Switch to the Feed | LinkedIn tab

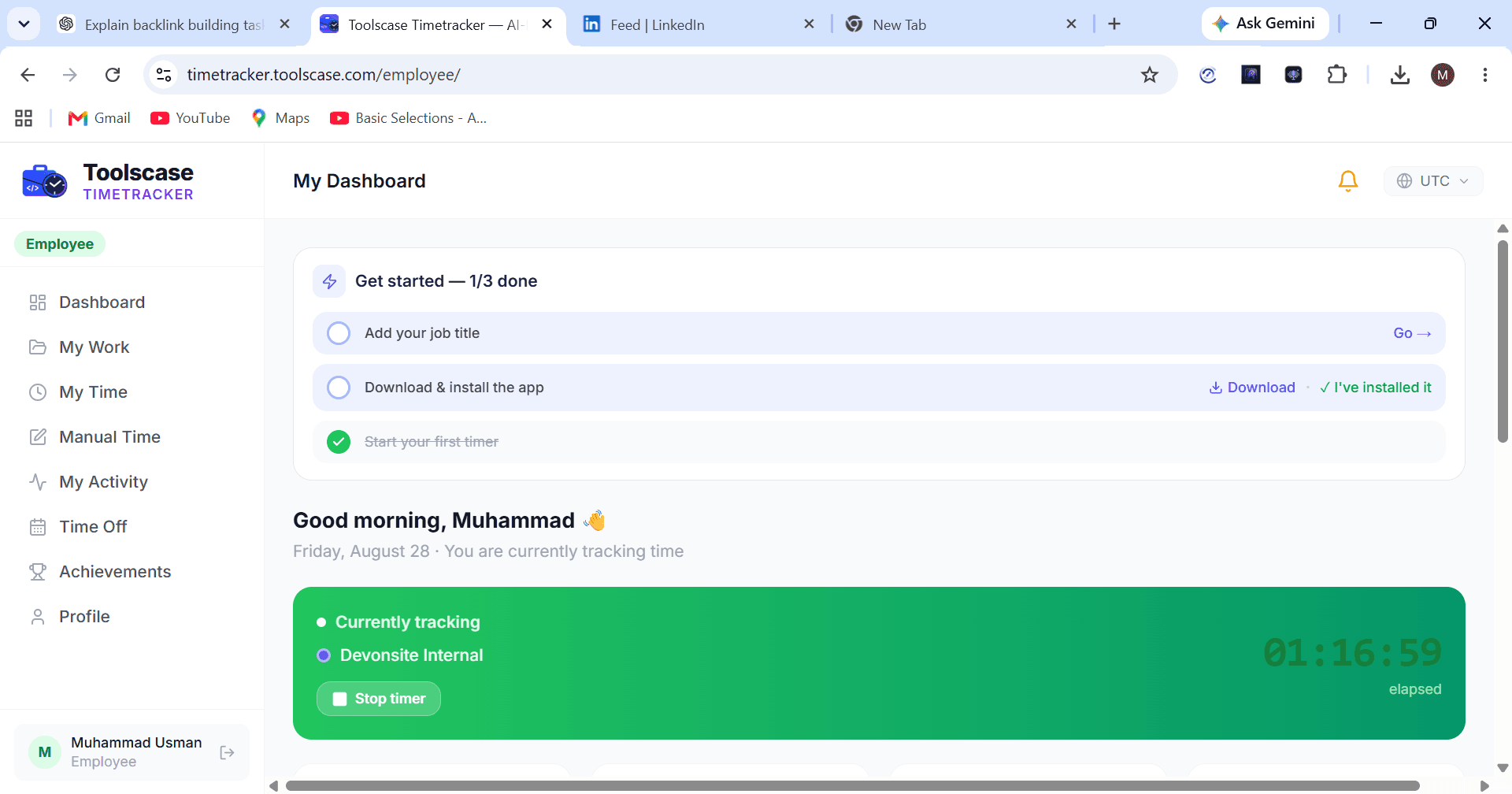coord(699,24)
